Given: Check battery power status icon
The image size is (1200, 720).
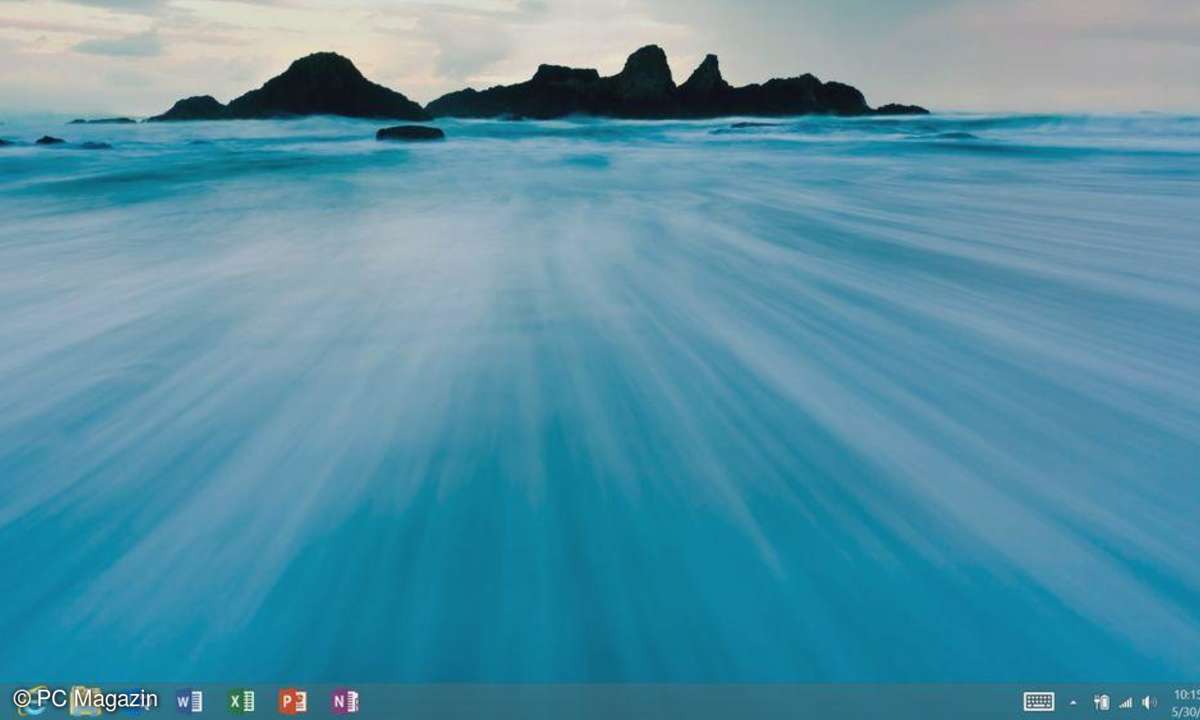Looking at the screenshot, I should (x=1101, y=702).
